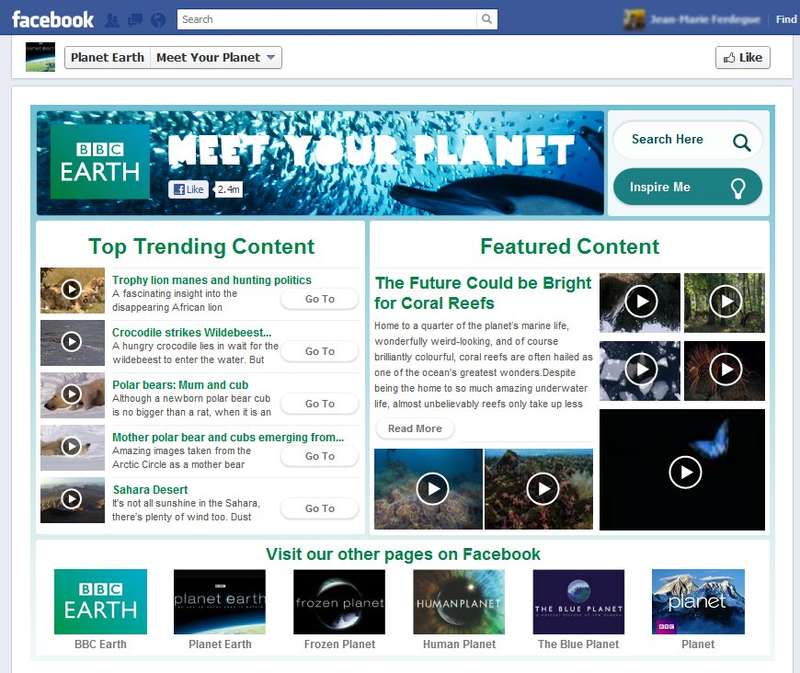
Task: Open the Planet Earth page logo tile
Action: tap(220, 602)
